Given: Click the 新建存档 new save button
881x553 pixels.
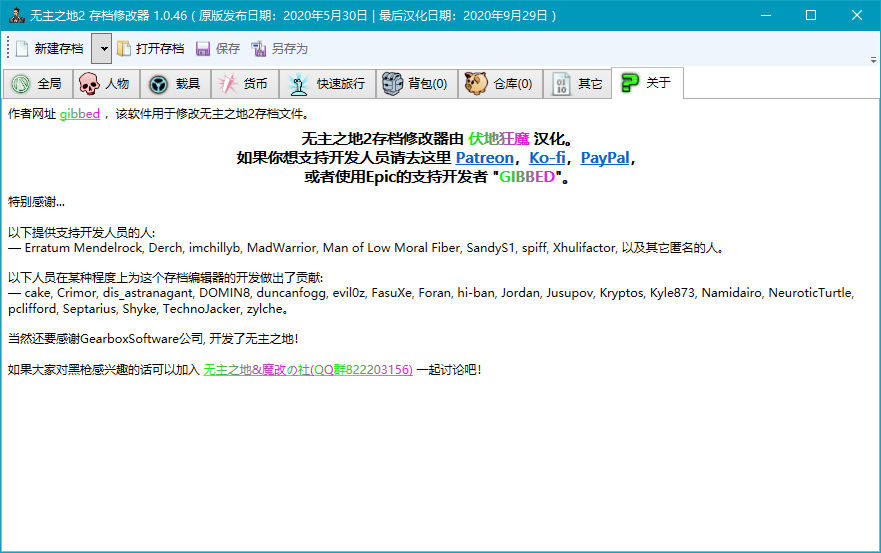Looking at the screenshot, I should coord(50,49).
